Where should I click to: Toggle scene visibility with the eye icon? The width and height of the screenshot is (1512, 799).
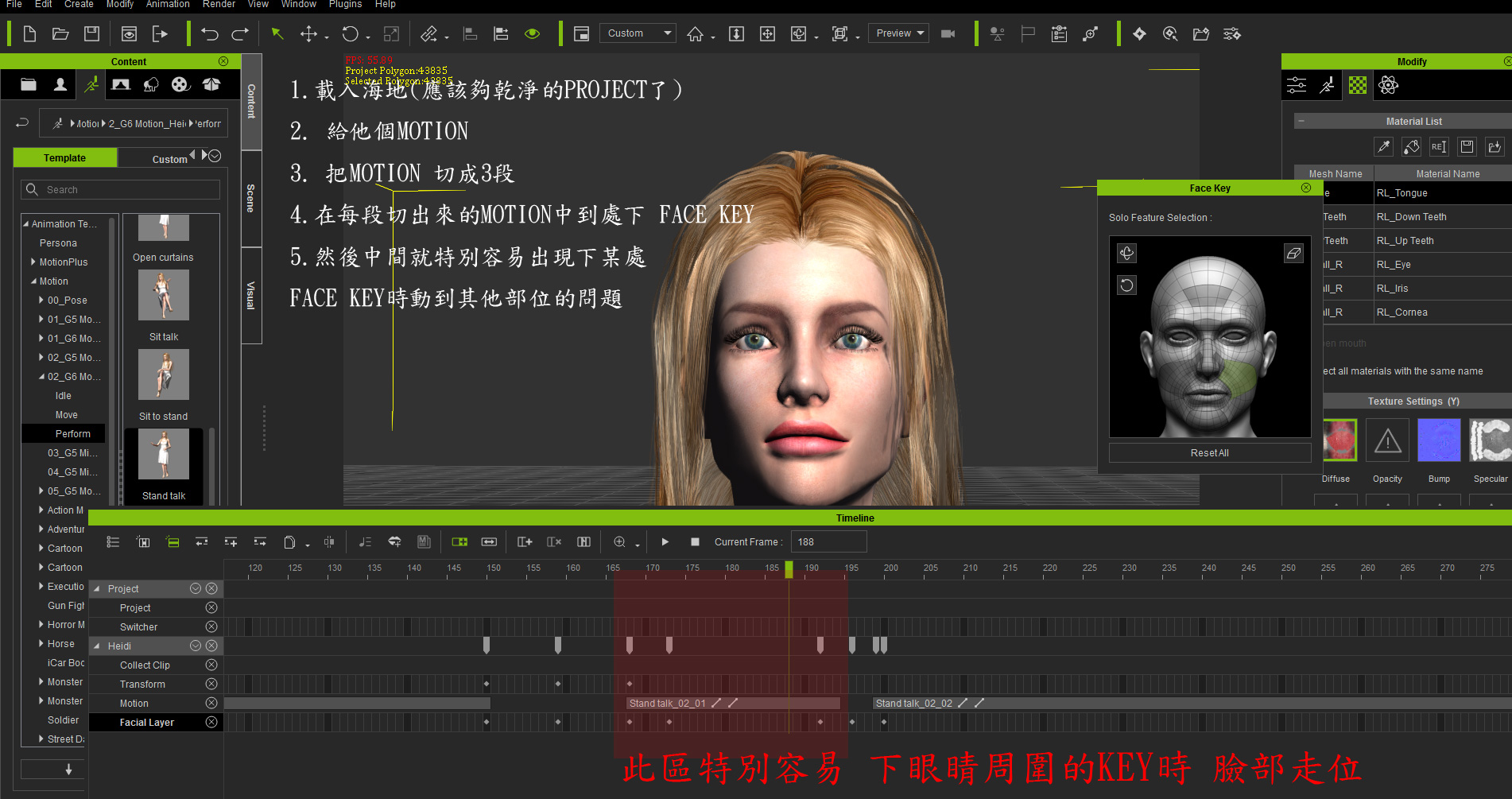point(532,33)
